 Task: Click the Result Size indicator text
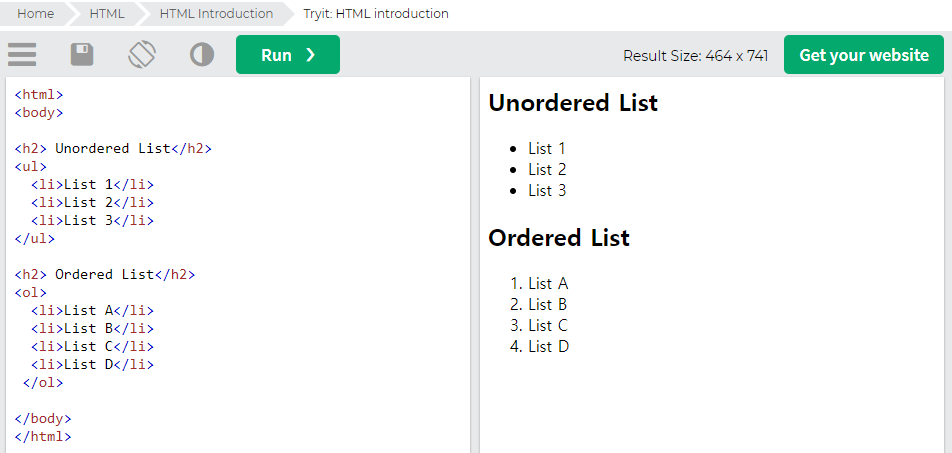pos(696,55)
